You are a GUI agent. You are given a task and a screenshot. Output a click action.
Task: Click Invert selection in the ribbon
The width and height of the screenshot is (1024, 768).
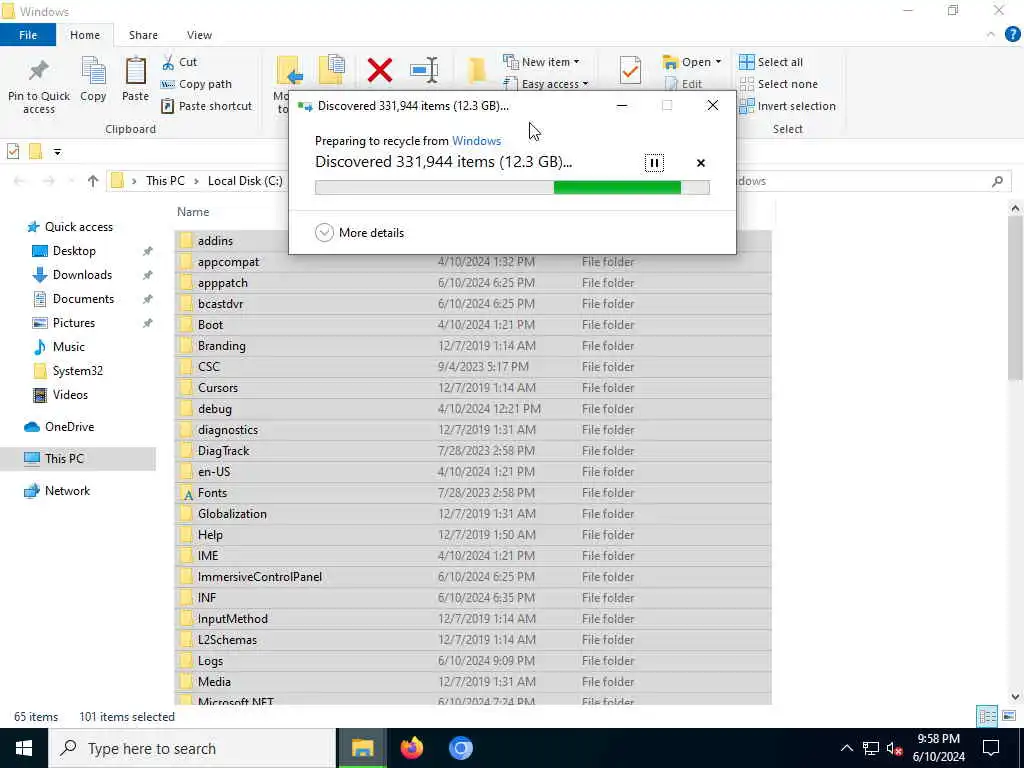[x=788, y=106]
